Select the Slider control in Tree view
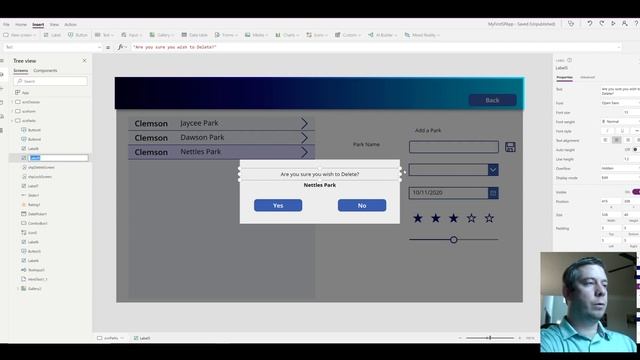The width and height of the screenshot is (640, 360). tap(30, 195)
